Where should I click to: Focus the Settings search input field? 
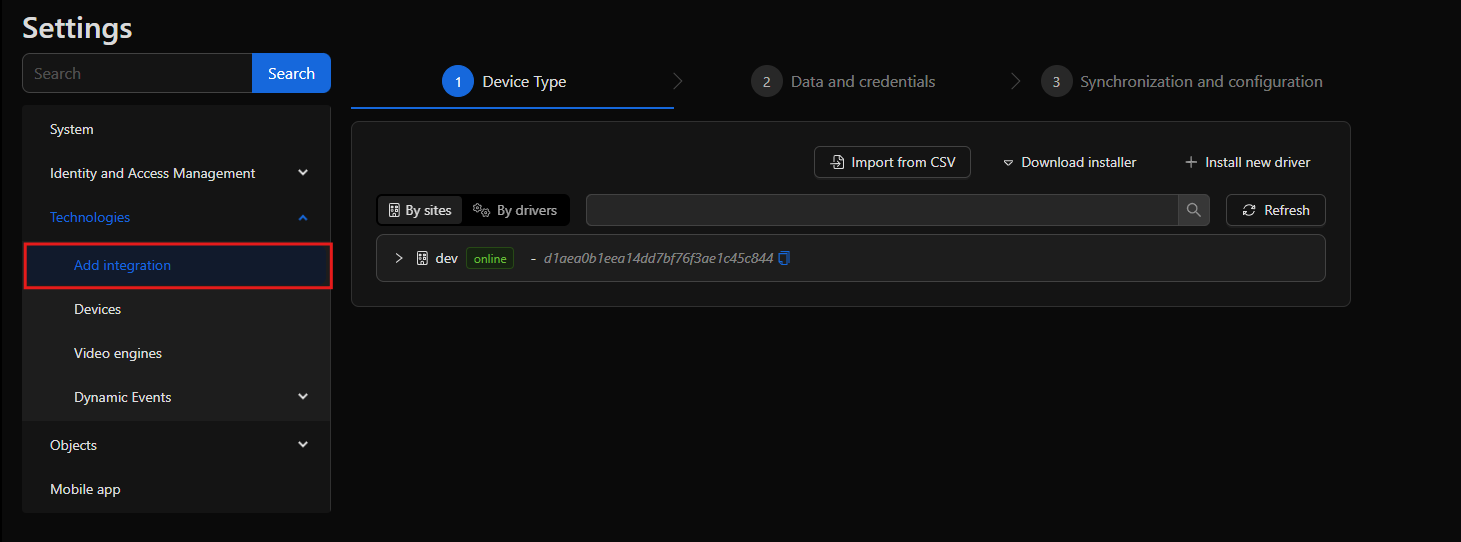point(137,73)
